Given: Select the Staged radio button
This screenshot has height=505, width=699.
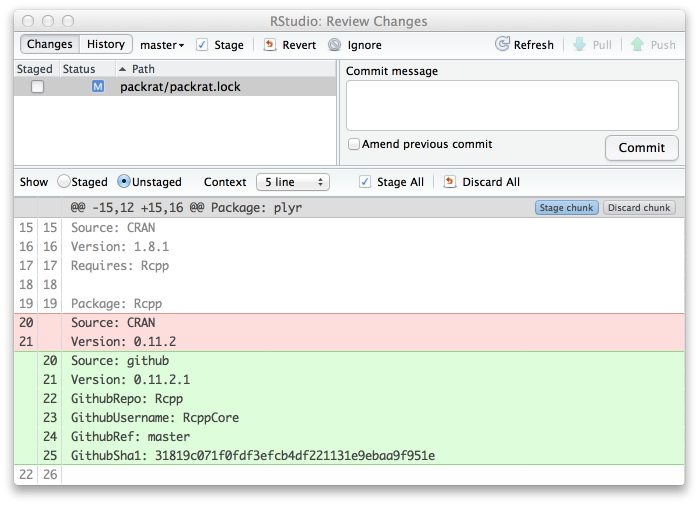Looking at the screenshot, I should [64, 182].
